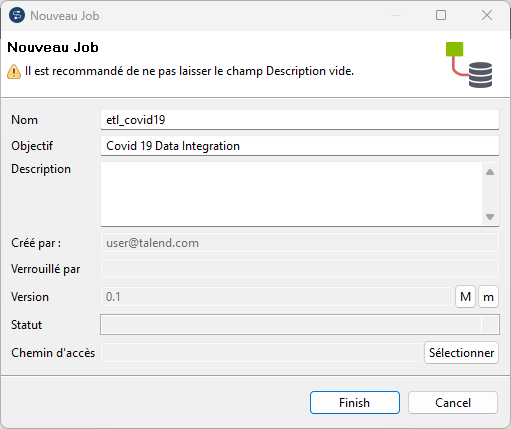Click the Verrouillé par field
Viewport: 511px width, 429px height.
click(300, 269)
